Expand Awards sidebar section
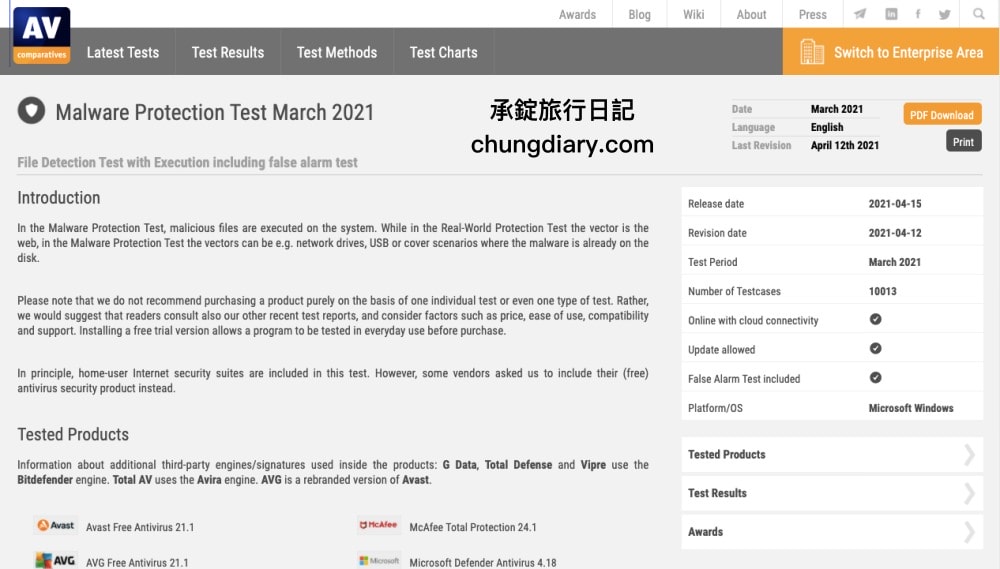Image resolution: width=1000 pixels, height=569 pixels. pyautogui.click(x=832, y=531)
